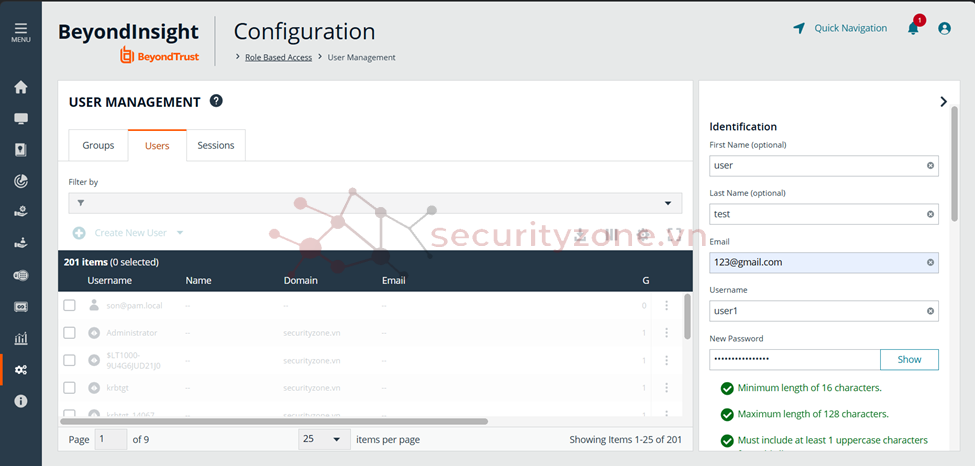Viewport: 975px width, 466px height.
Task: Open the main MENU hamburger icon
Action: pos(20,32)
